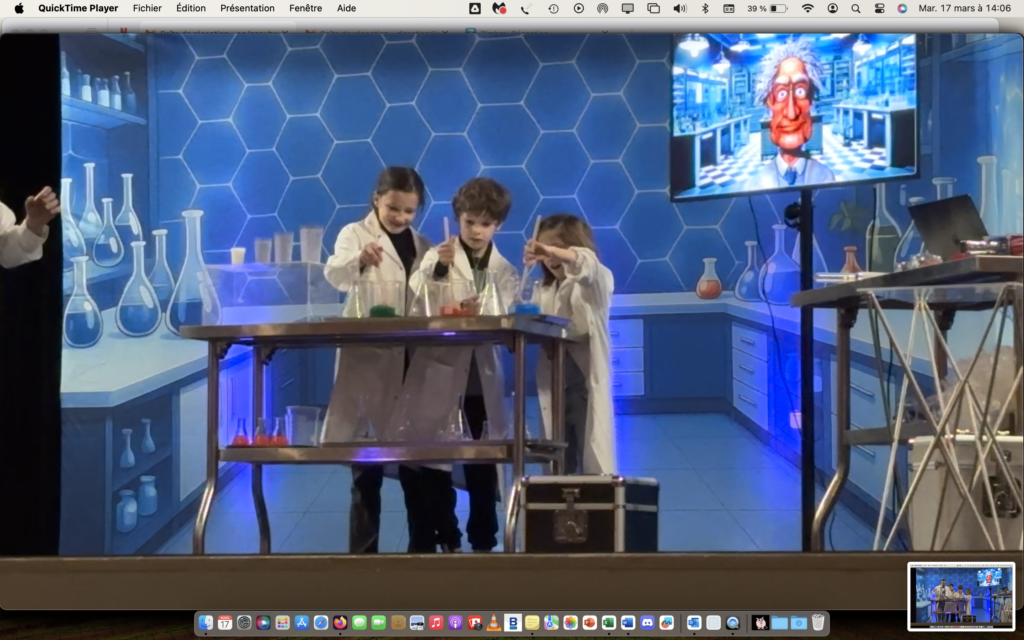Open Discord from the dock

[646, 622]
